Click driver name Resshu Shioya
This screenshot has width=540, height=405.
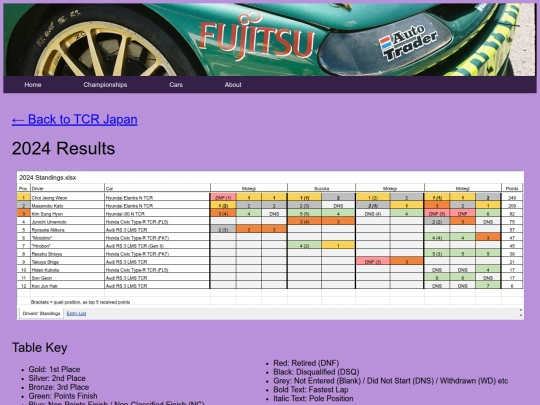click(47, 254)
